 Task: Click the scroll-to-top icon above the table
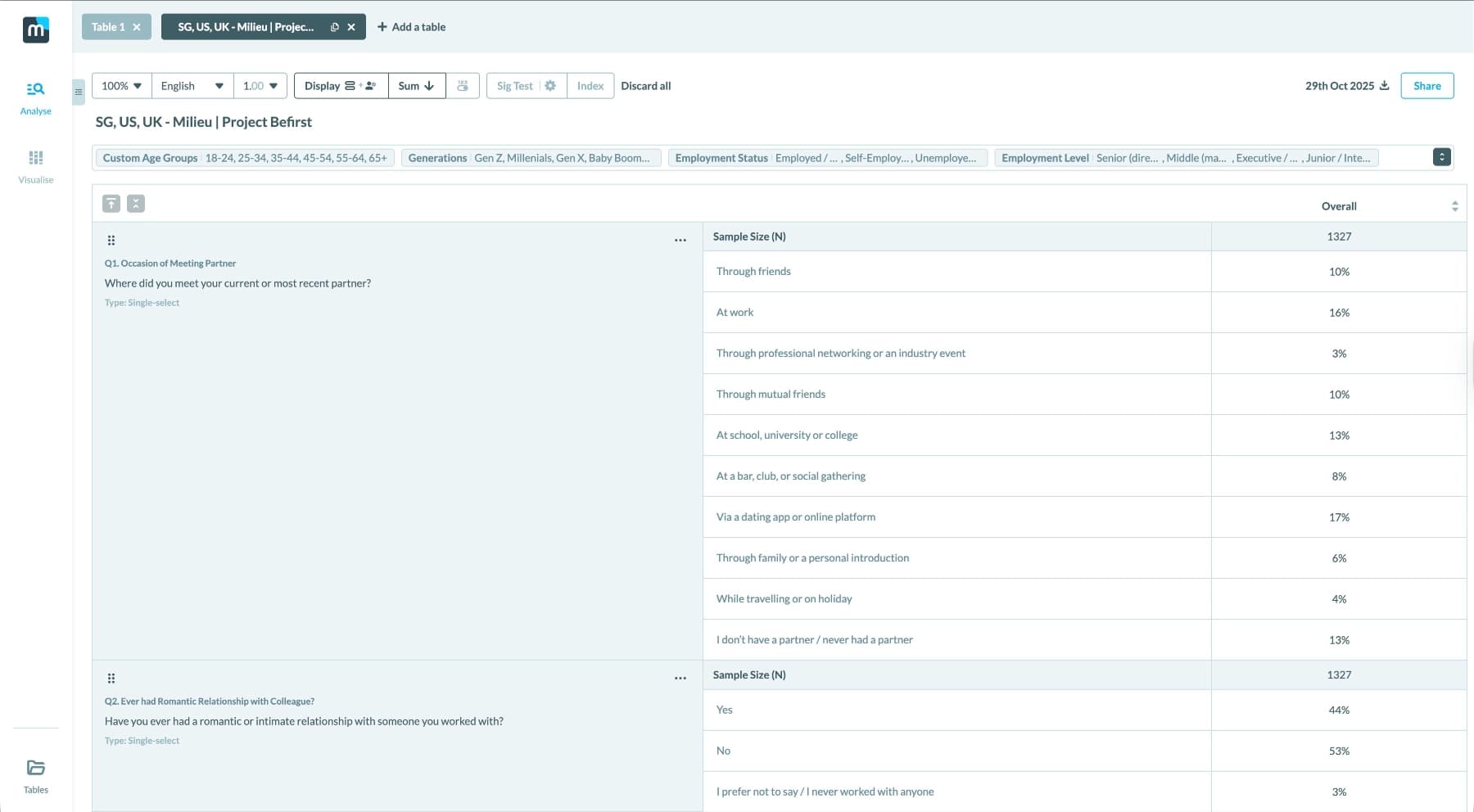[x=111, y=202]
